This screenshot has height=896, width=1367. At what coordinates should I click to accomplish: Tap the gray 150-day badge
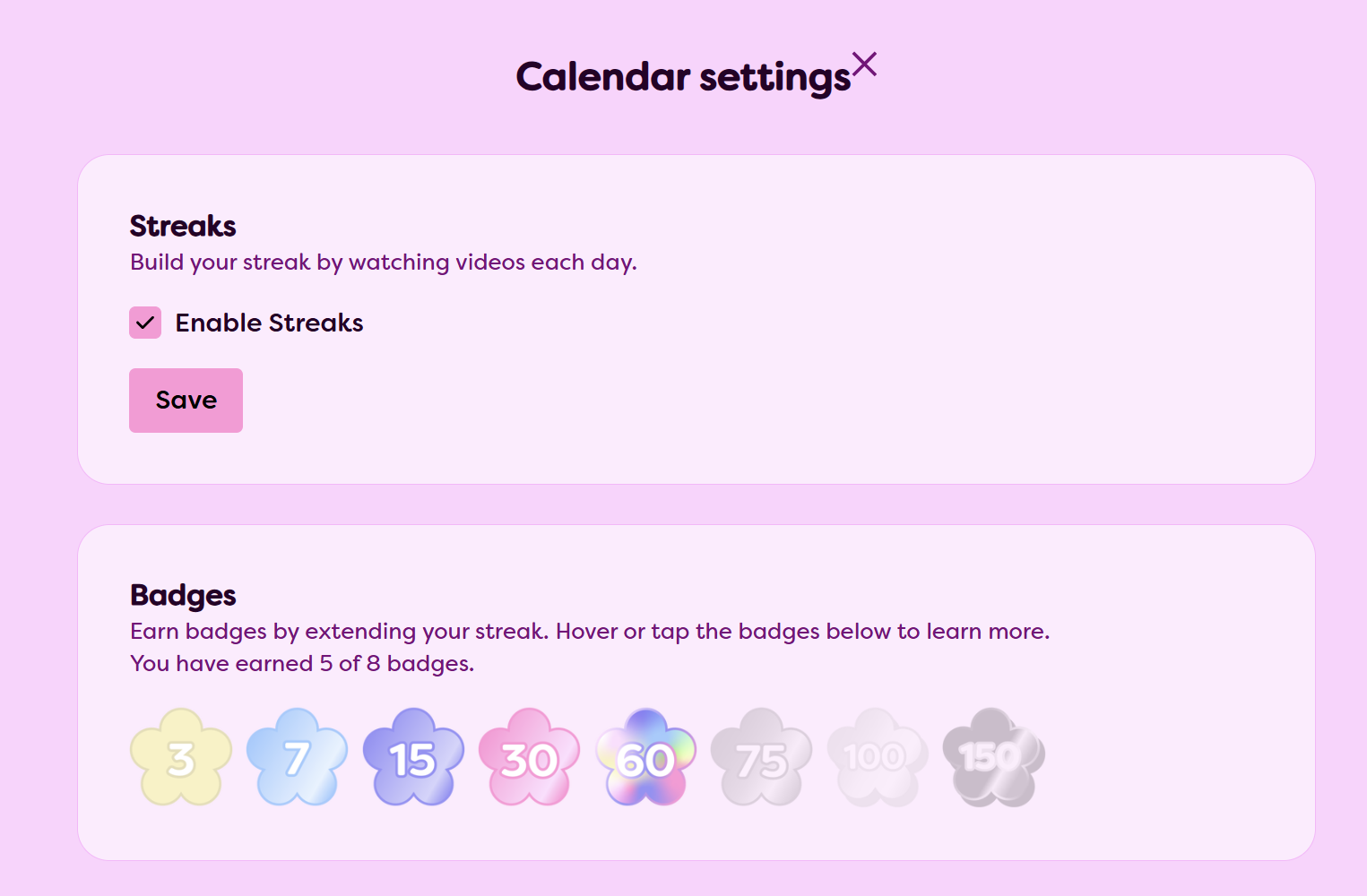(x=993, y=758)
